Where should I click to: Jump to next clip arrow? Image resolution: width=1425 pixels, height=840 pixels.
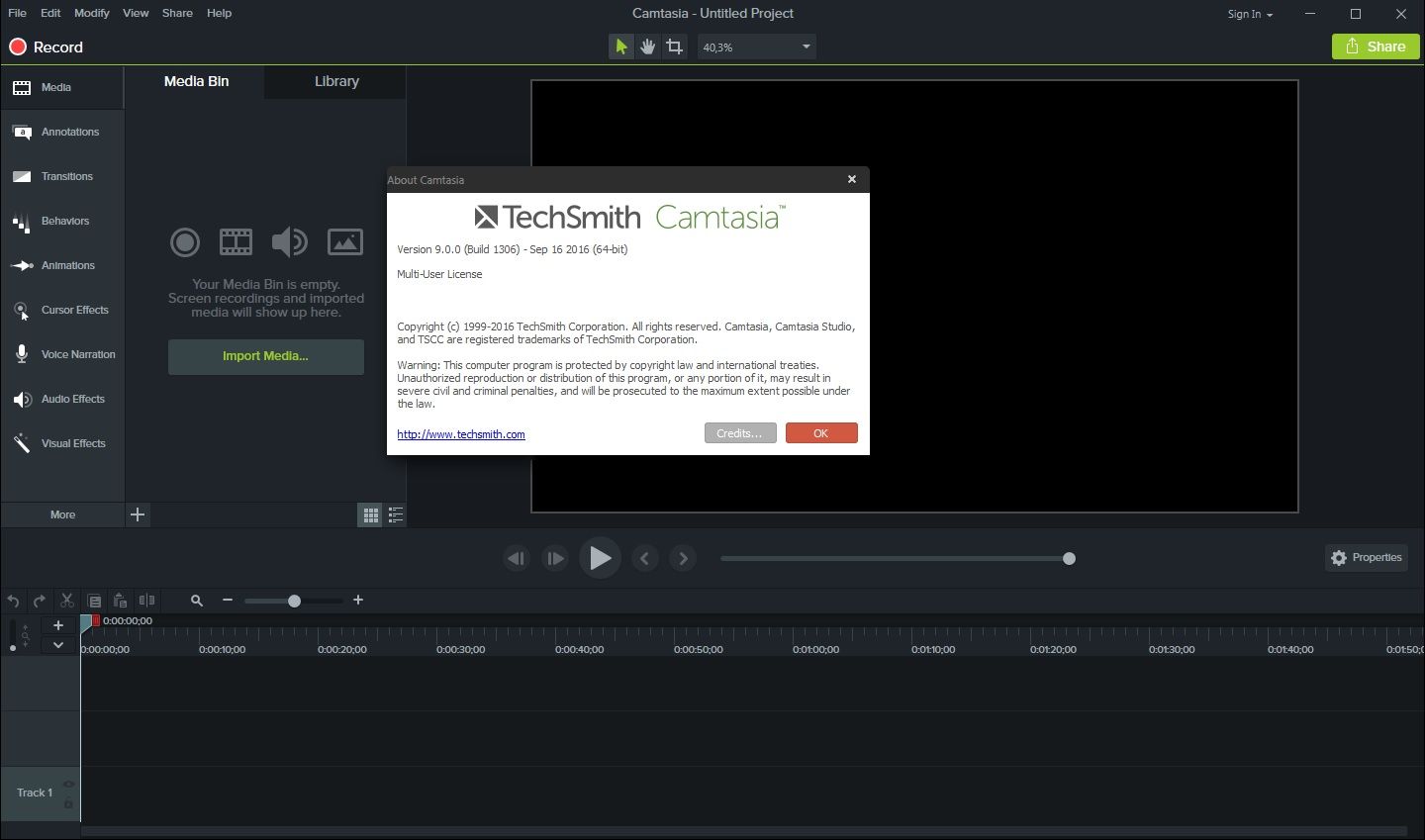click(683, 559)
